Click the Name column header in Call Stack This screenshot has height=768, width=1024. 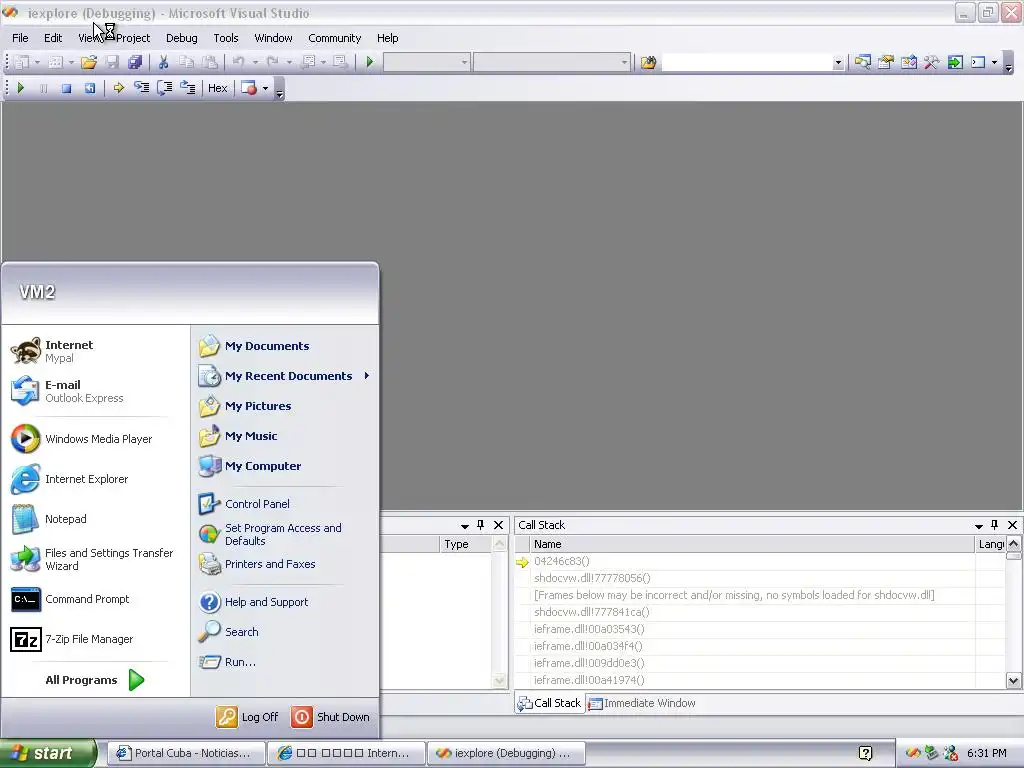(752, 544)
